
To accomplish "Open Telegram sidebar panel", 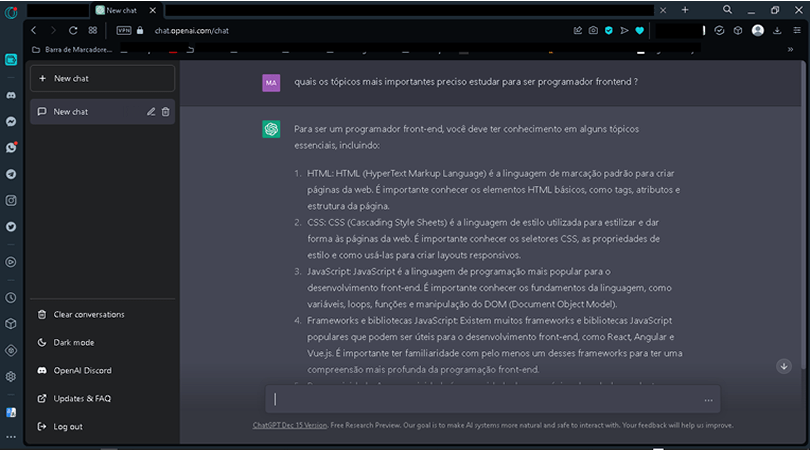I will tap(11, 174).
